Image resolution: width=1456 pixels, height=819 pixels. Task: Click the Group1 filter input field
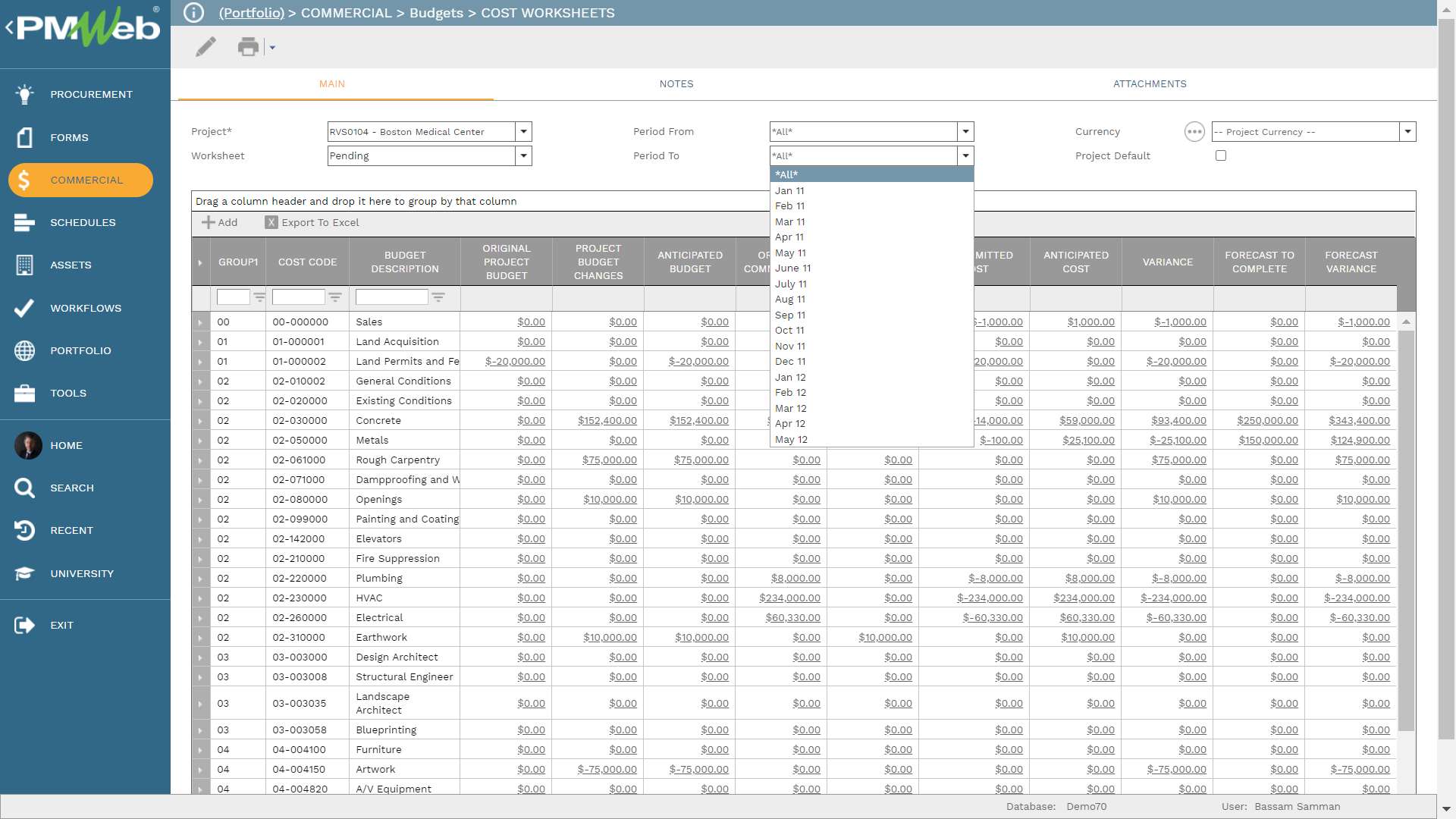(x=233, y=297)
